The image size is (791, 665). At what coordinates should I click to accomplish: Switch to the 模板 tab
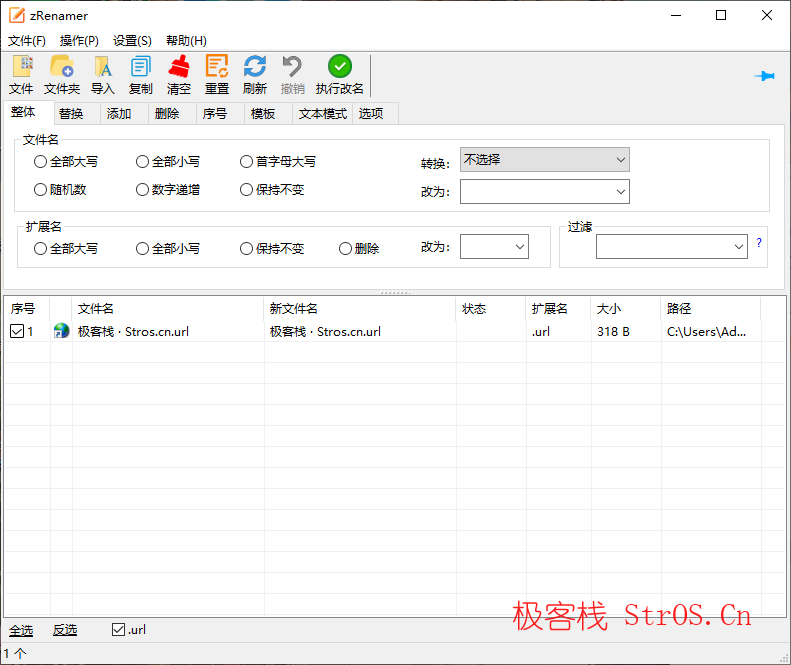click(268, 114)
